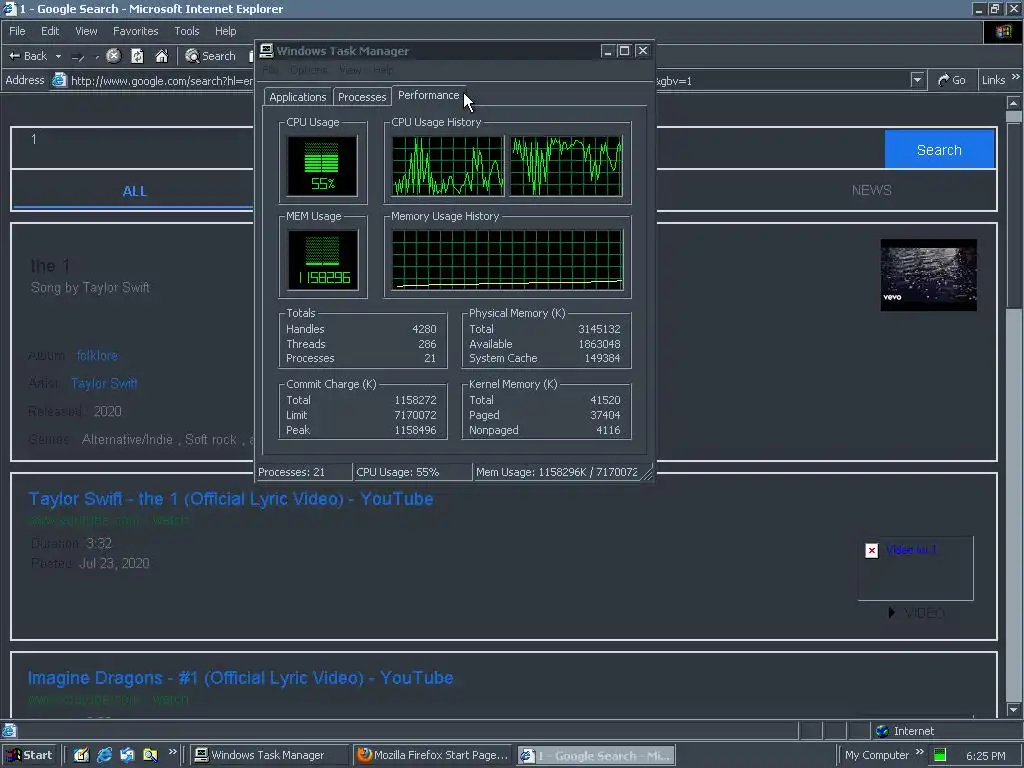This screenshot has height=768, width=1024.
Task: Expand the Address bar dropdown
Action: coord(917,80)
